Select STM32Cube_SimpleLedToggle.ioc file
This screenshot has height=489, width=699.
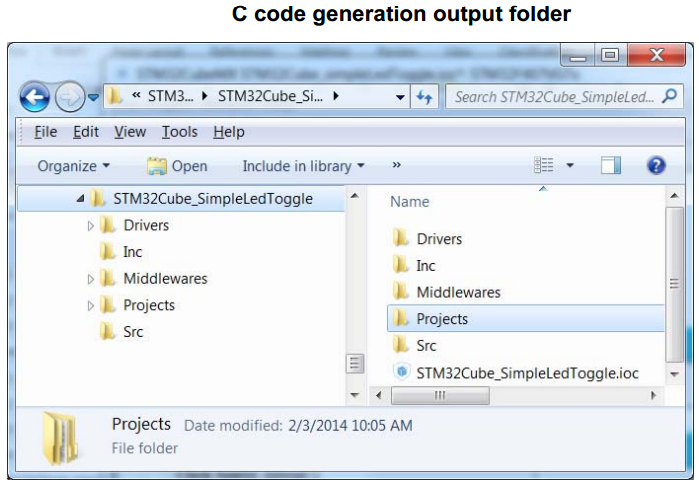click(x=527, y=373)
